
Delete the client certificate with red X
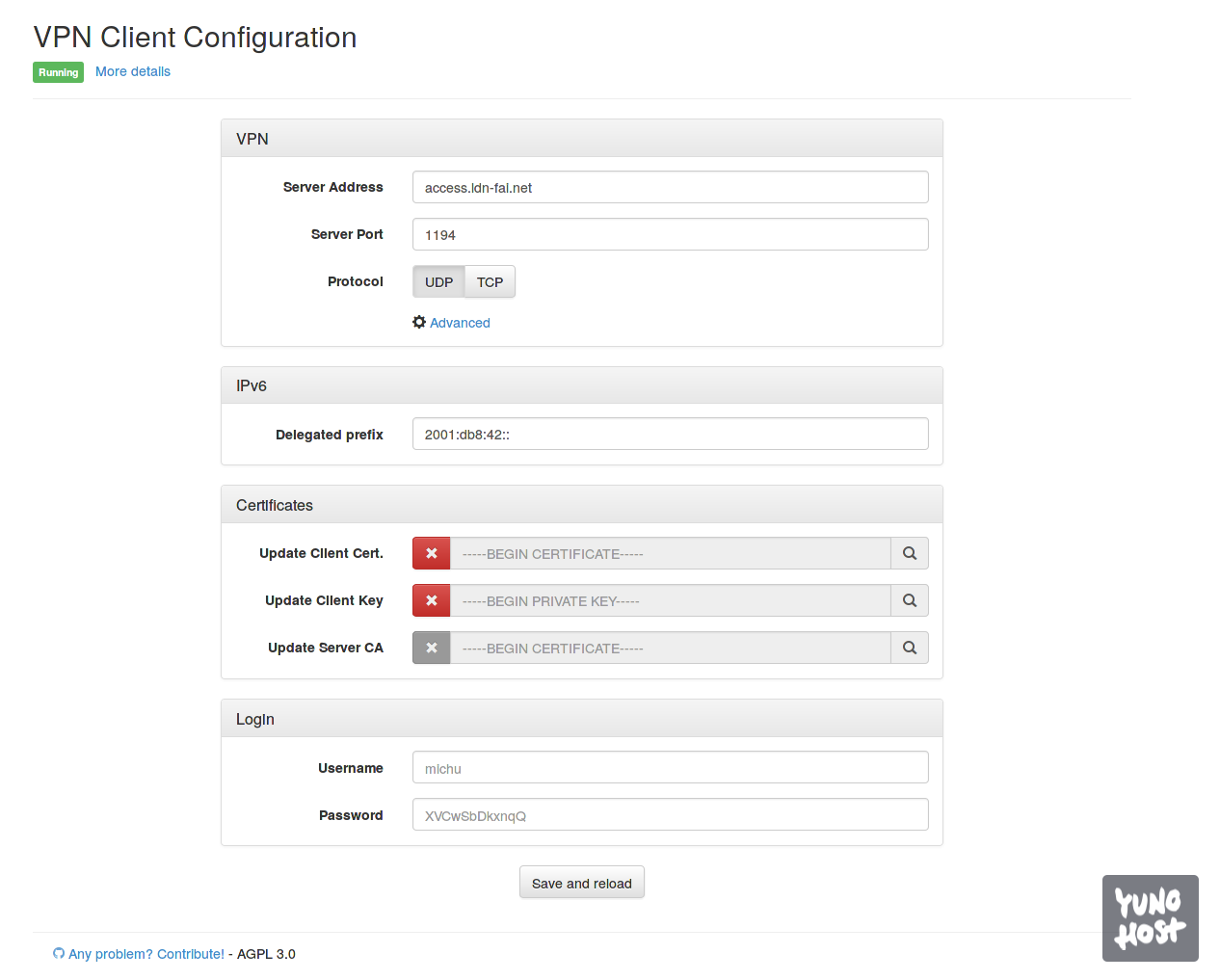pyautogui.click(x=431, y=553)
